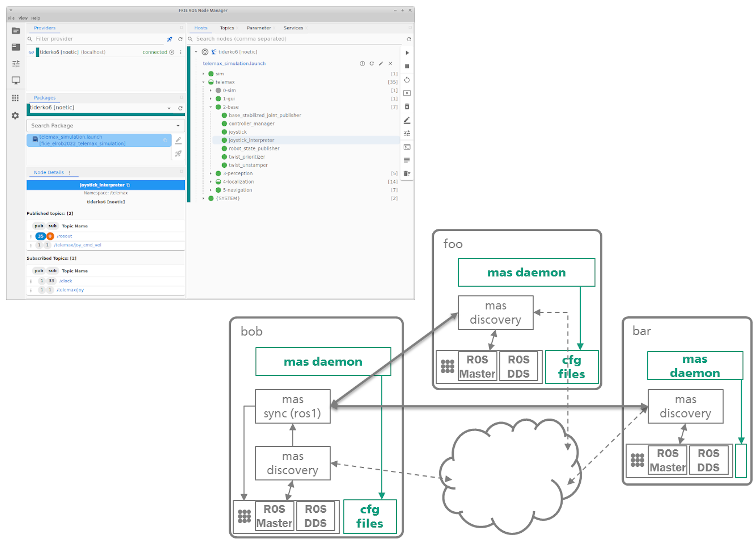Open the three-dot menu of tiderko6 provider

click(181, 52)
